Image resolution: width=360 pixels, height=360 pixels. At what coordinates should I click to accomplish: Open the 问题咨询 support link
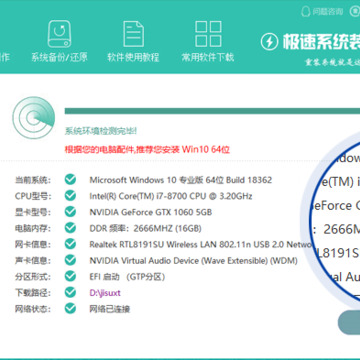(327, 12)
